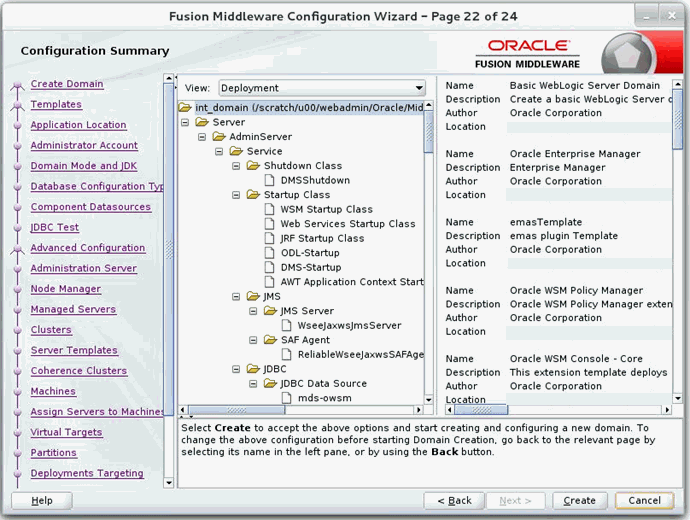
Task: Click the Web Services Startup Class file icon
Action: pyautogui.click(x=269, y=223)
